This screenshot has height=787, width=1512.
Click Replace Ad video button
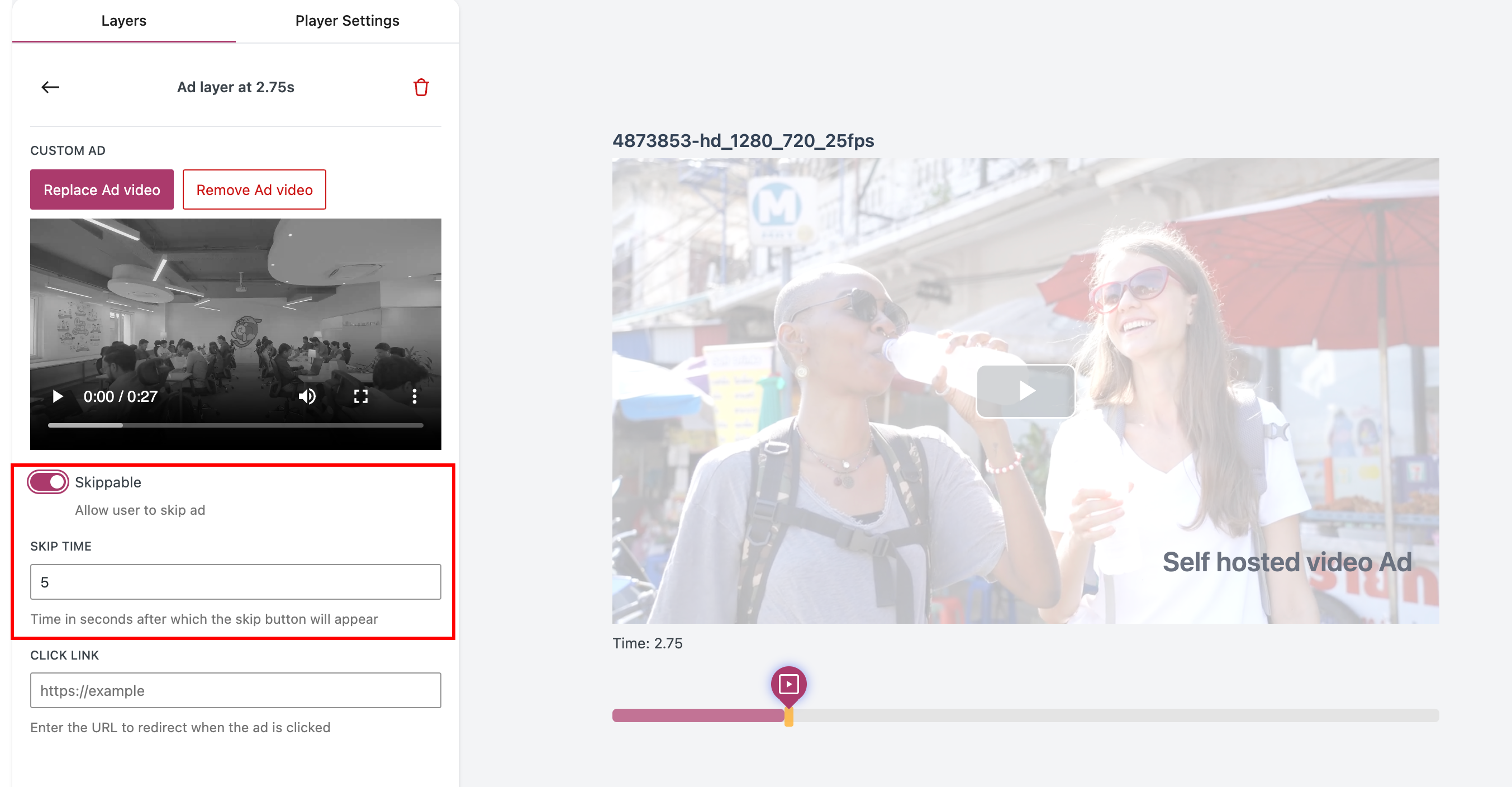[102, 189]
